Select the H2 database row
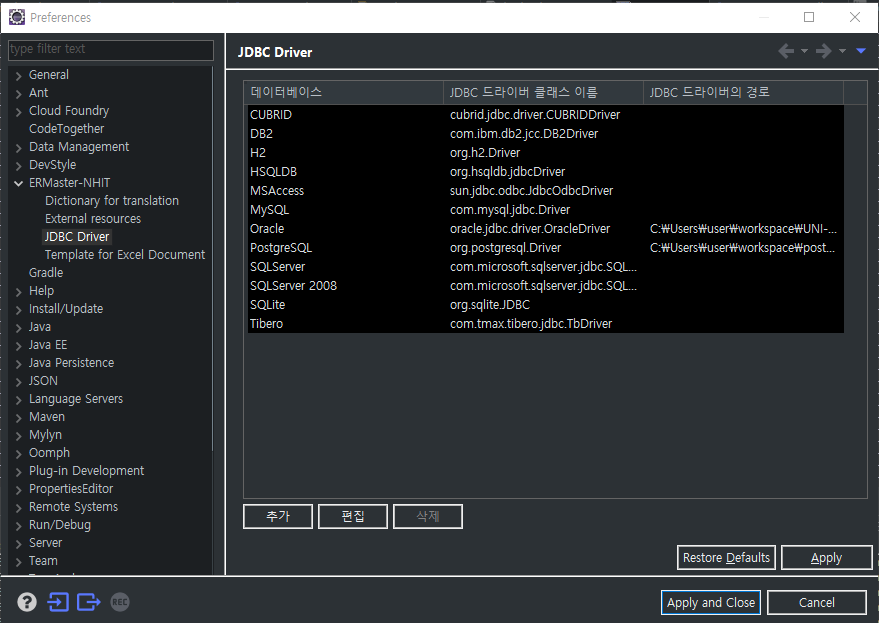The width and height of the screenshot is (879, 623). point(545,153)
